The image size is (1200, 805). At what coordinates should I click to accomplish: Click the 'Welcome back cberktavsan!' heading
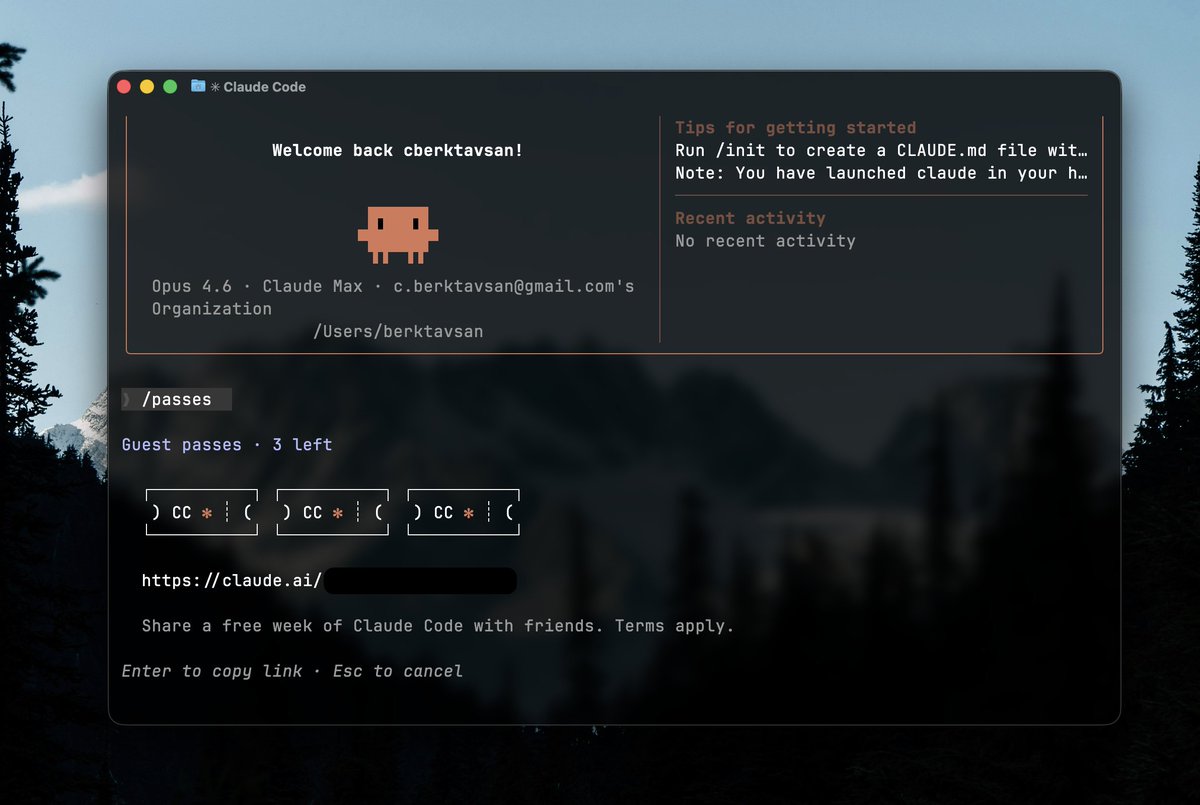(397, 150)
